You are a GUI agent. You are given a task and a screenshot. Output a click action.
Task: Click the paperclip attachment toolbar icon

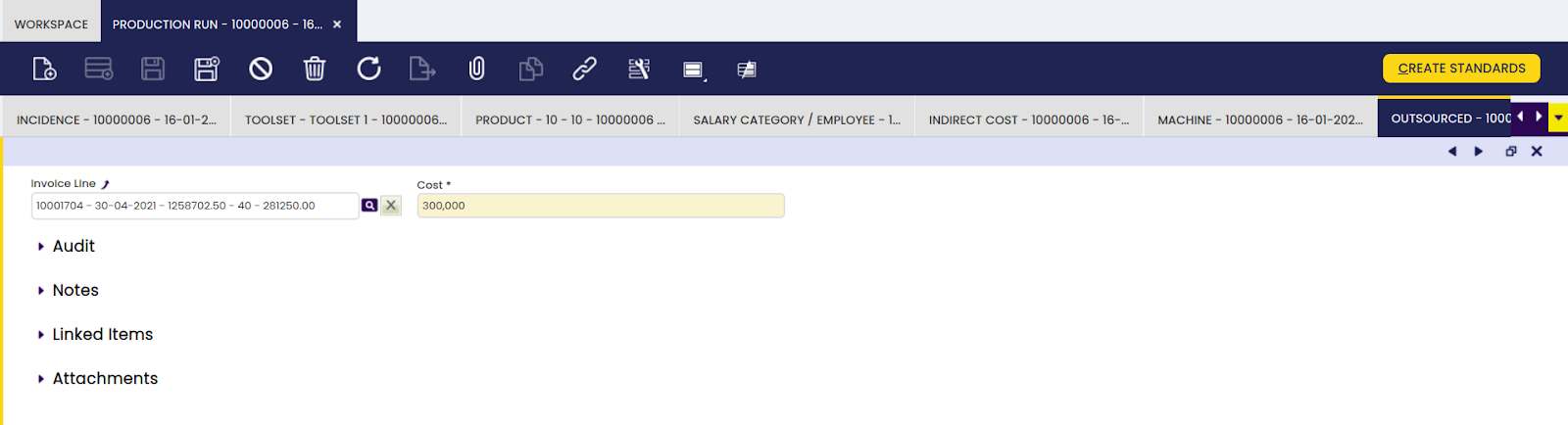477,69
